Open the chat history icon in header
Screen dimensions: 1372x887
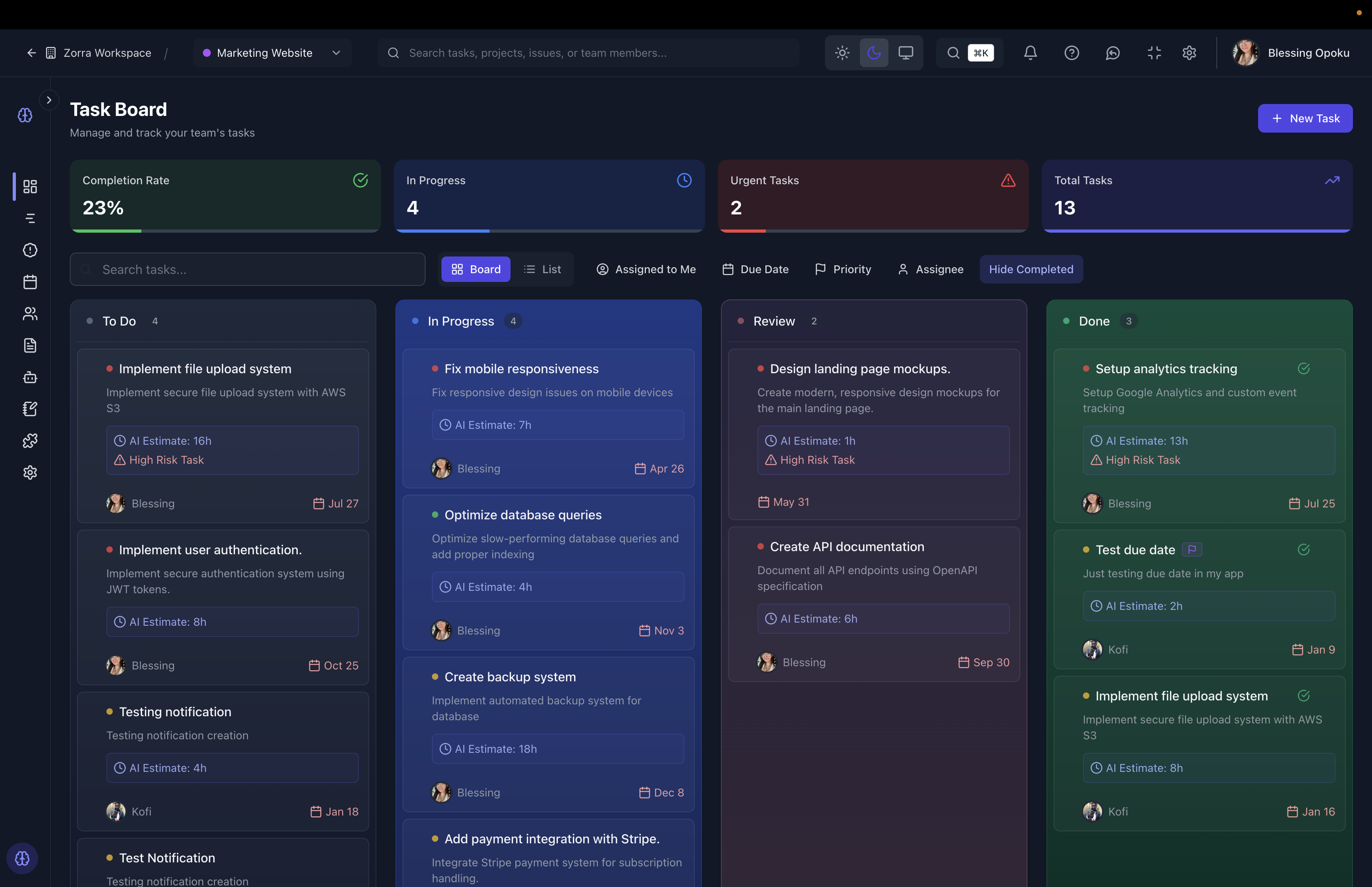1112,53
